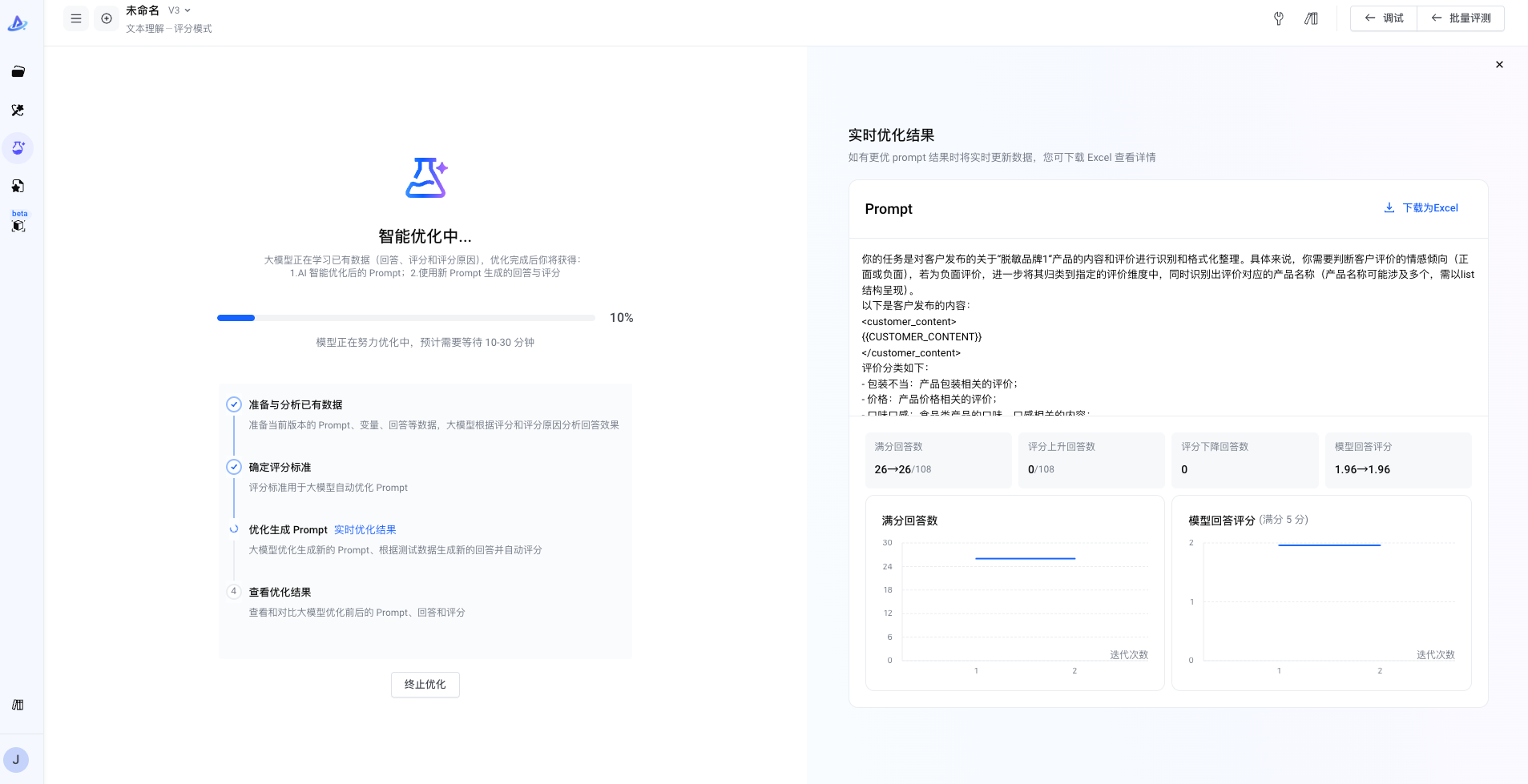Click the 未命名 project title
This screenshot has height=784, width=1528.
[143, 10]
